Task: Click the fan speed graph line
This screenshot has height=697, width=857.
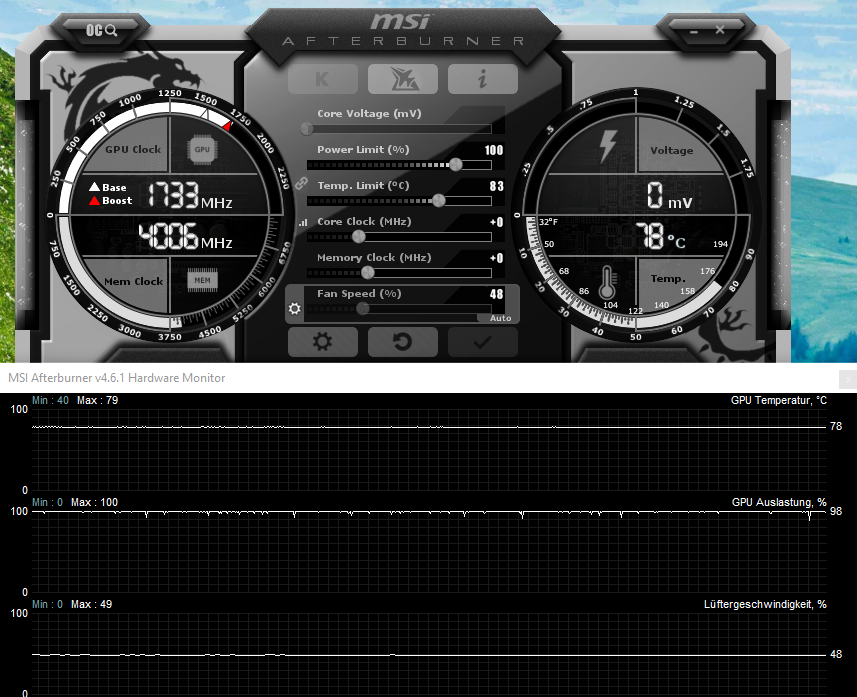Action: click(x=429, y=655)
